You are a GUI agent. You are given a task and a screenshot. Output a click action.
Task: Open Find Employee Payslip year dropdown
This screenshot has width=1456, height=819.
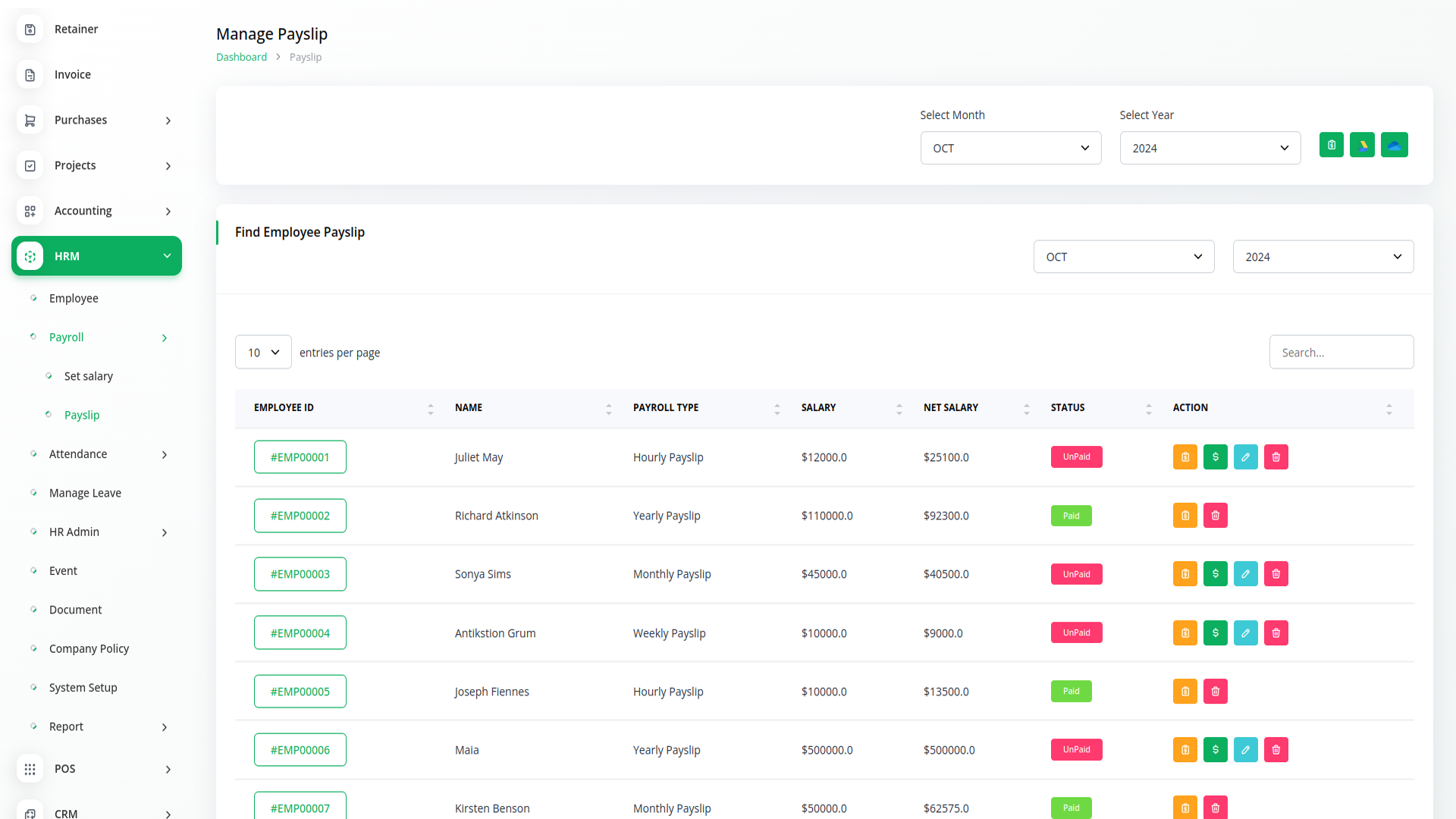(1323, 257)
